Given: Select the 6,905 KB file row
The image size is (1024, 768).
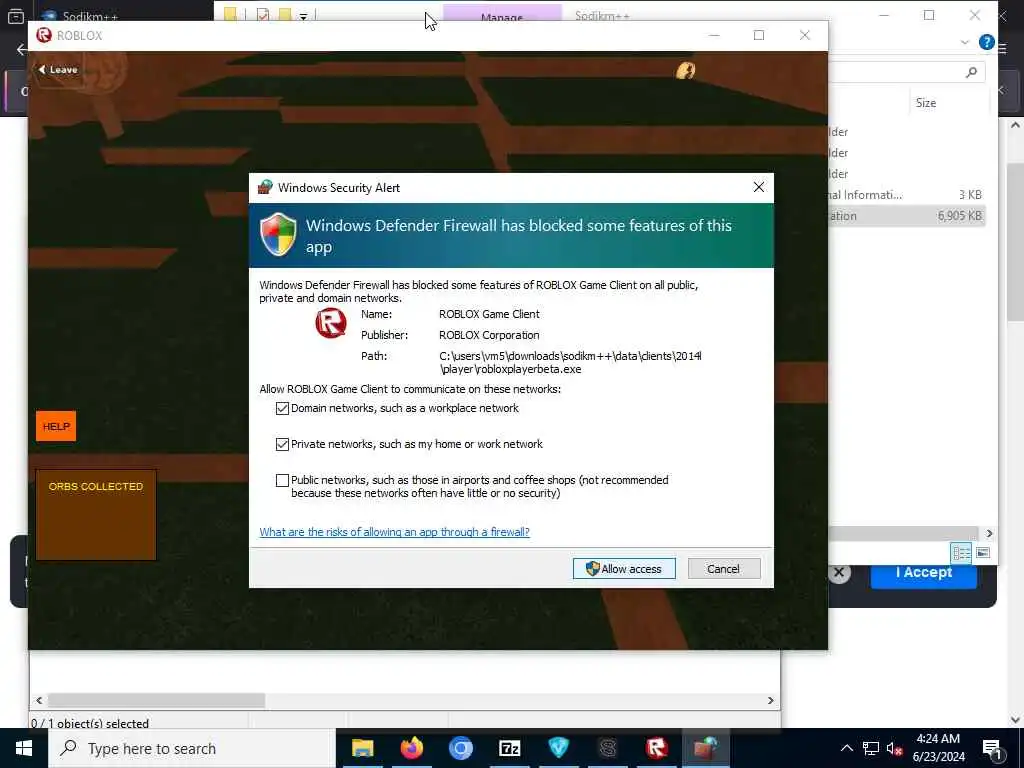Looking at the screenshot, I should (906, 216).
